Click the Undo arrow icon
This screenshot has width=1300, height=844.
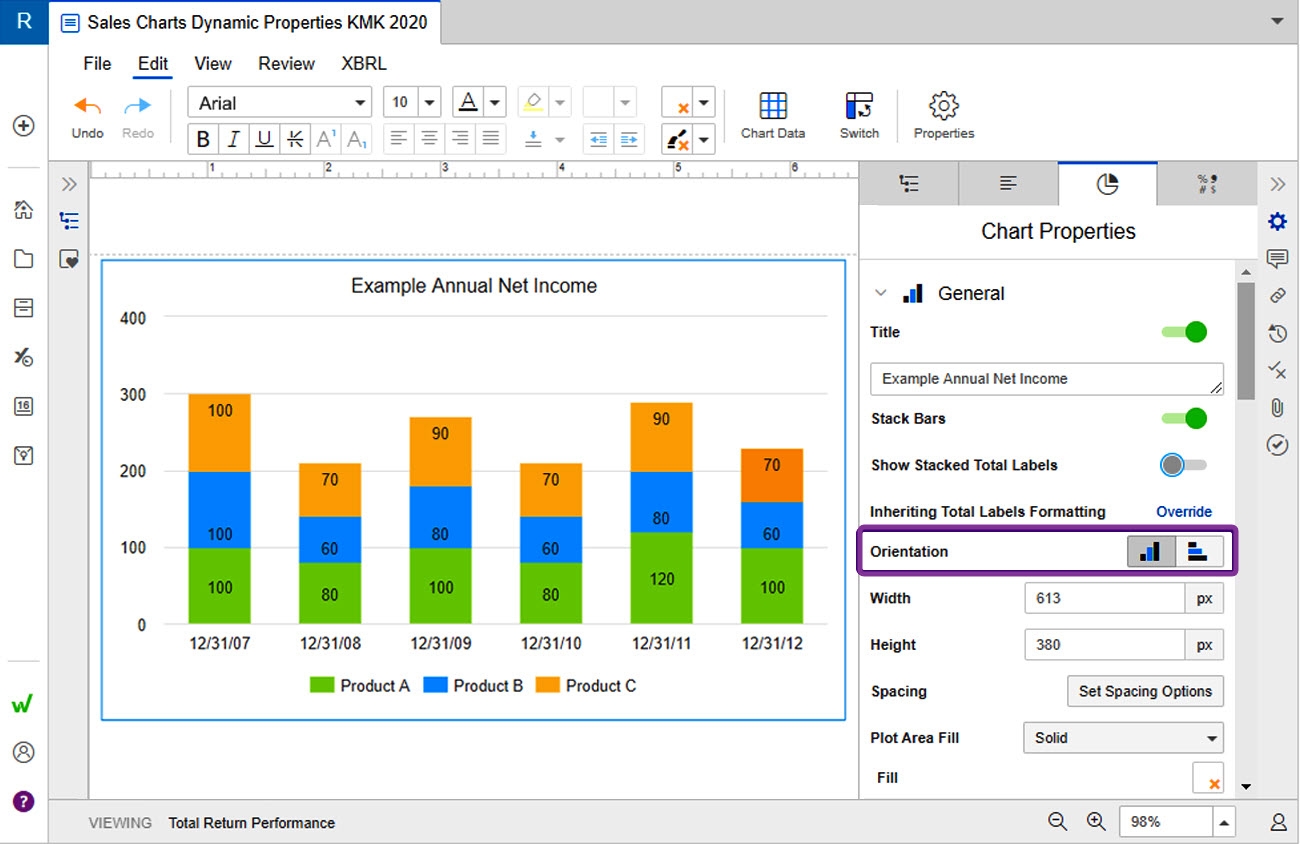click(86, 105)
